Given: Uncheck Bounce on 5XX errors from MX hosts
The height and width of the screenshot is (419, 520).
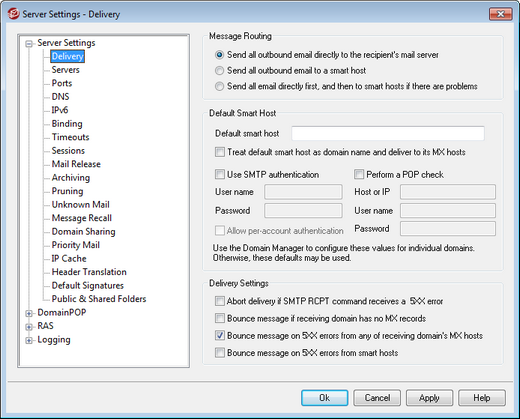Looking at the screenshot, I should (220, 335).
